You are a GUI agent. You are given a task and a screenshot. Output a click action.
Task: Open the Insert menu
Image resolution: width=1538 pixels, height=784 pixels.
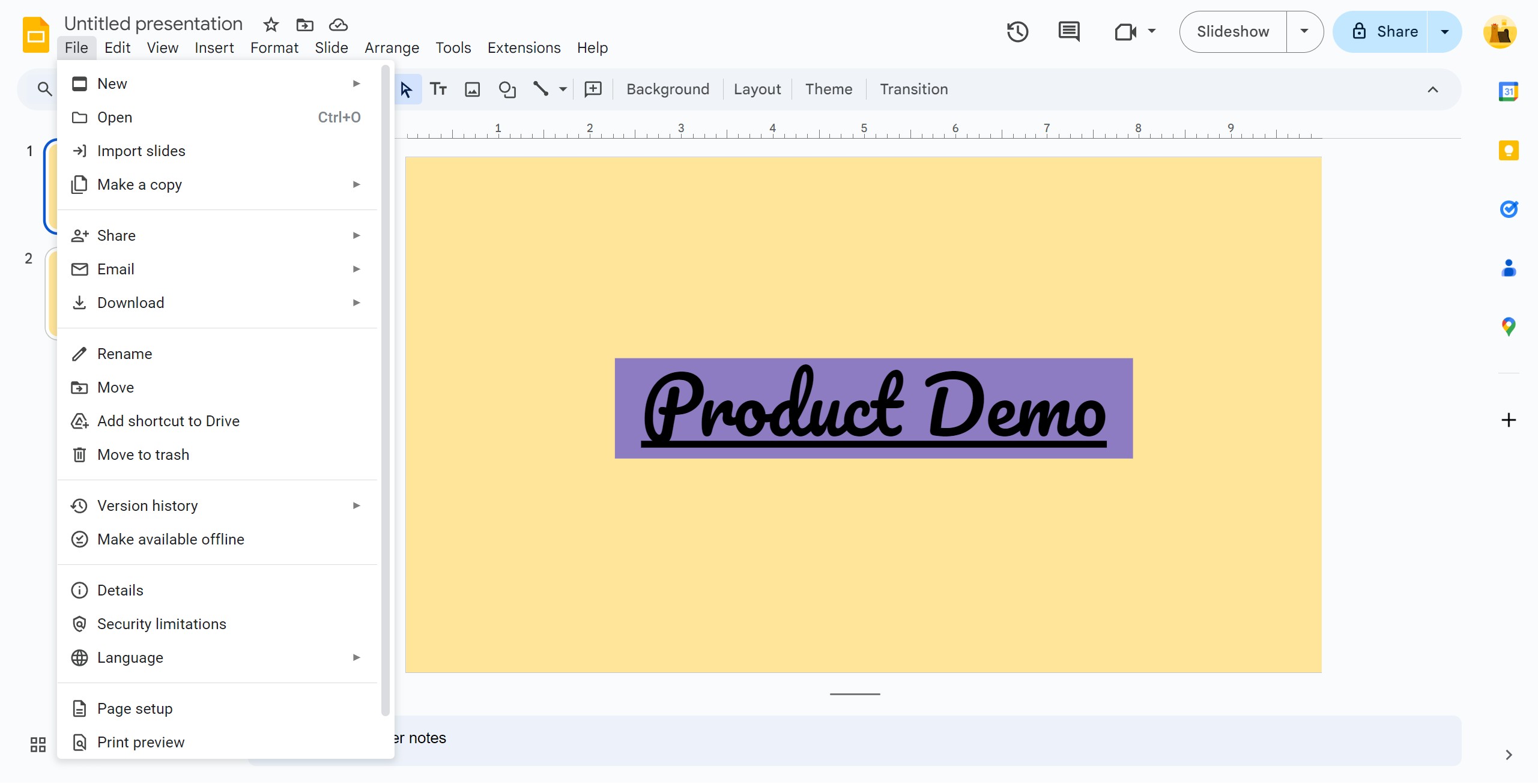click(214, 47)
